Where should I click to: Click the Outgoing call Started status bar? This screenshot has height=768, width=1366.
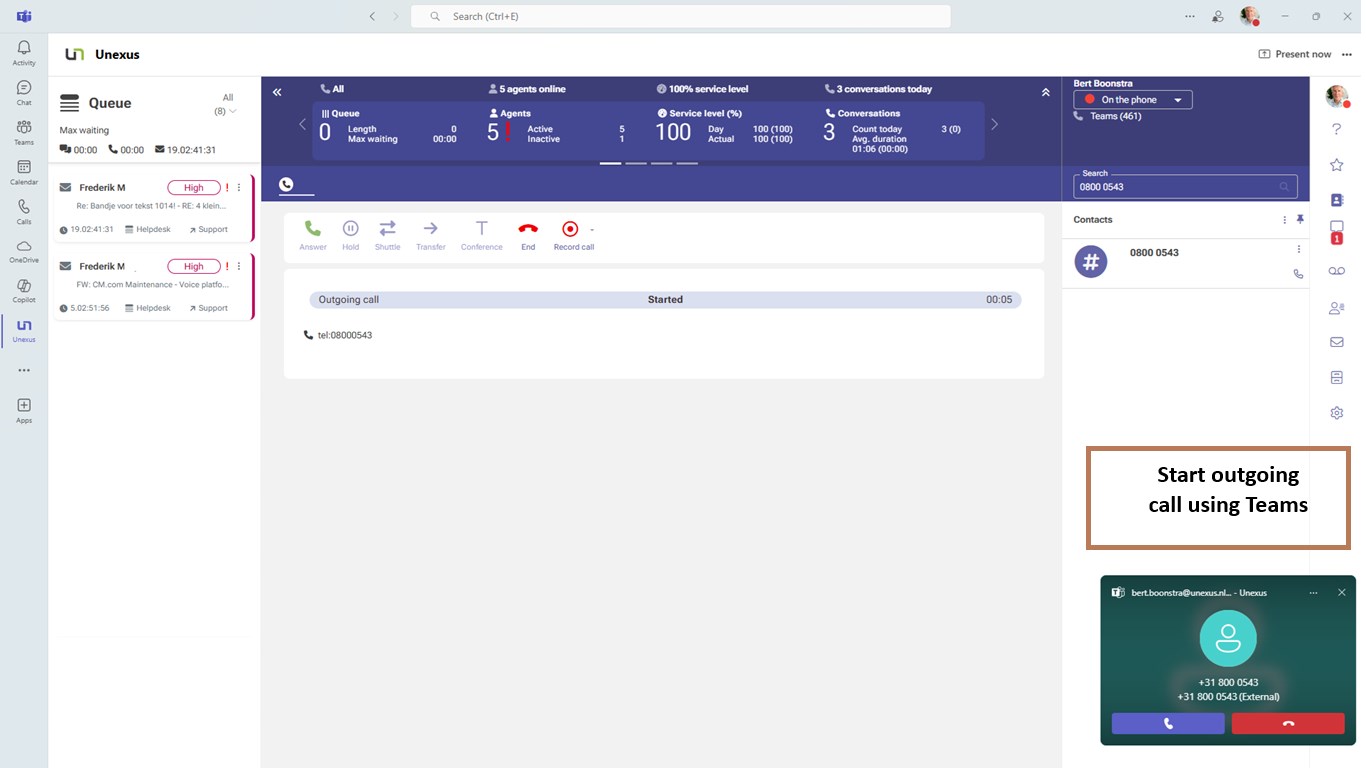665,299
